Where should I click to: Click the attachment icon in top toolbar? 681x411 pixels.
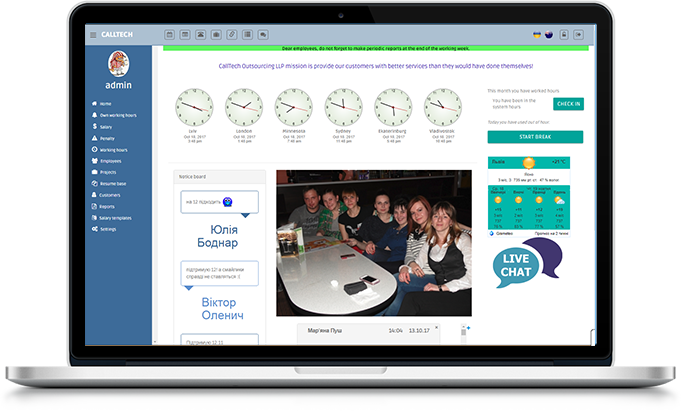pos(232,35)
